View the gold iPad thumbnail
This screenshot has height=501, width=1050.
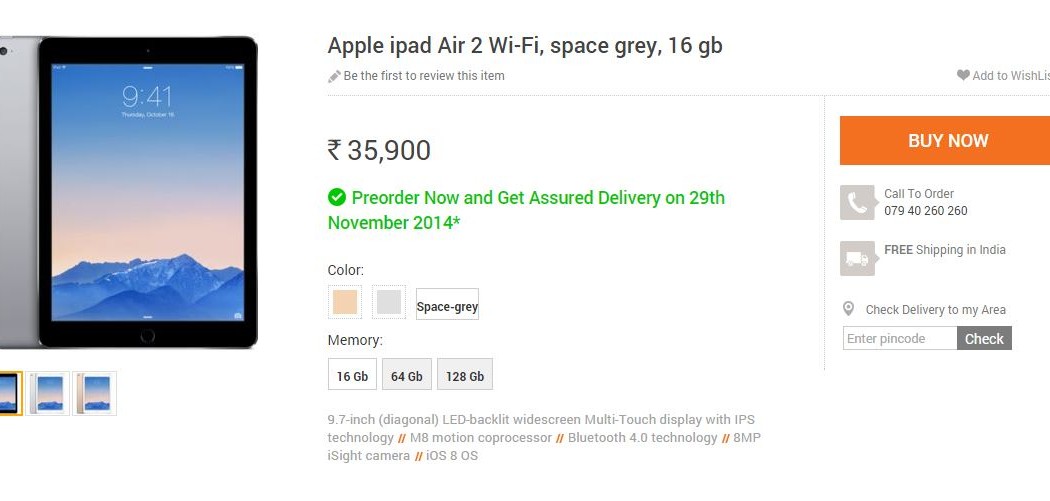point(95,394)
